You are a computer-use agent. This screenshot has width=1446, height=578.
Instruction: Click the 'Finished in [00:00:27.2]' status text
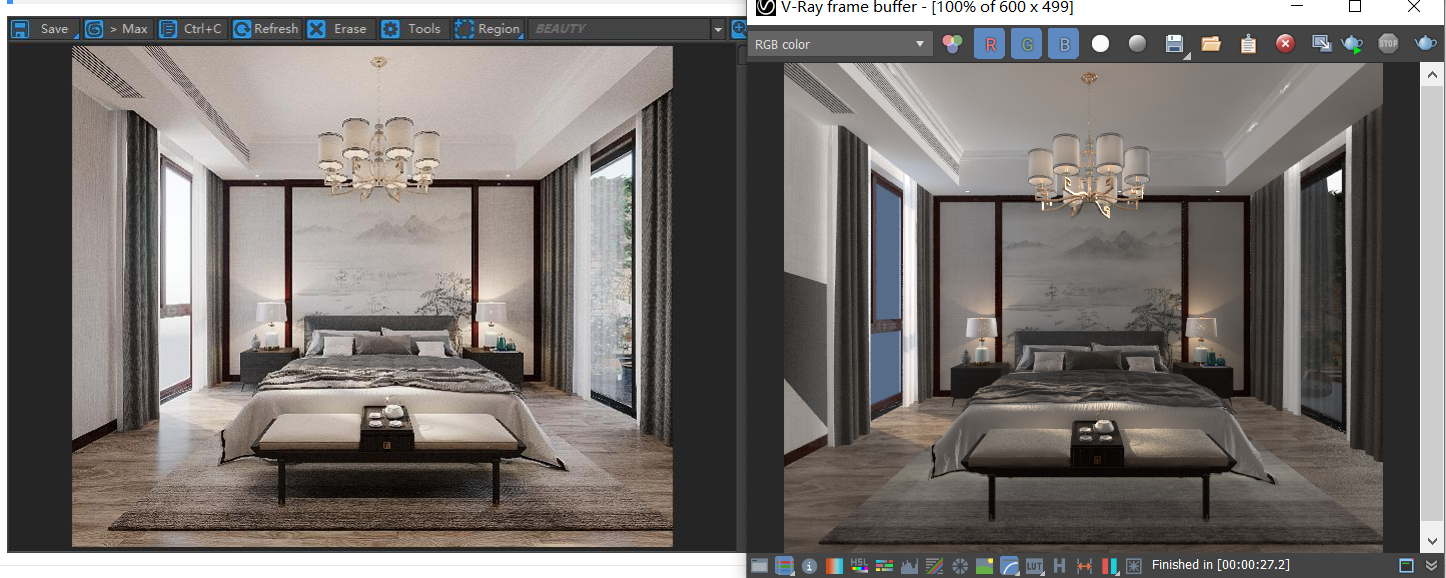(1220, 566)
